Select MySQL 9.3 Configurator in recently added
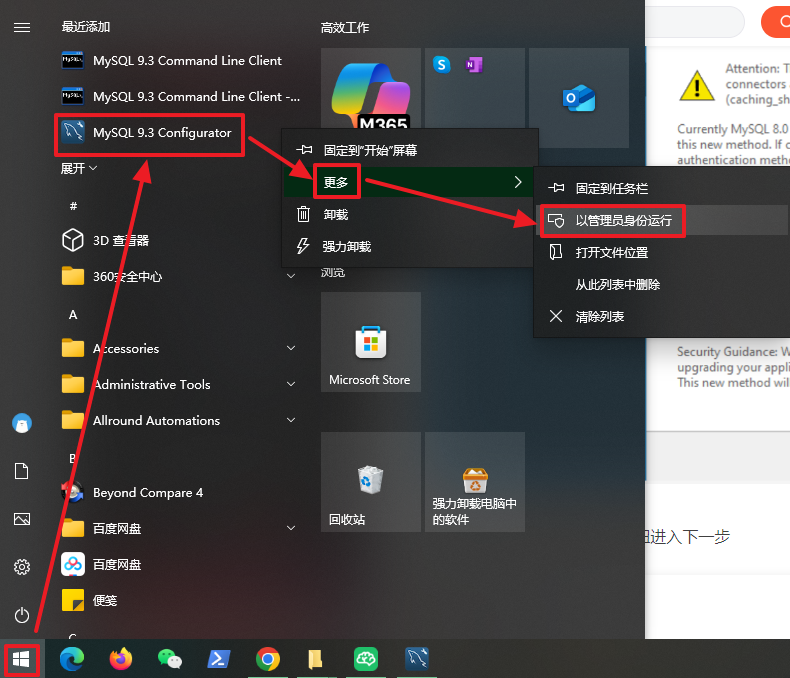The height and width of the screenshot is (678, 790). point(149,133)
